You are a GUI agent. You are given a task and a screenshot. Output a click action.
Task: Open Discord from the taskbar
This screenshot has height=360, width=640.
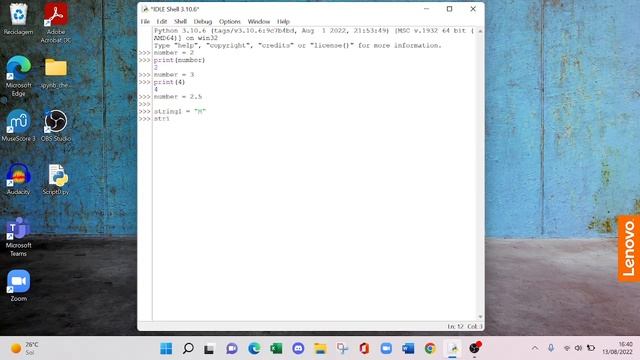pos(298,349)
